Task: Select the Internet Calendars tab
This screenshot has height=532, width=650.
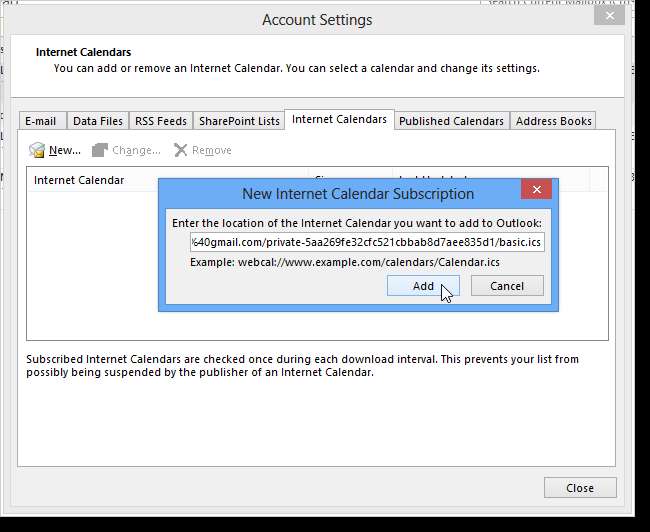Action: (x=339, y=120)
